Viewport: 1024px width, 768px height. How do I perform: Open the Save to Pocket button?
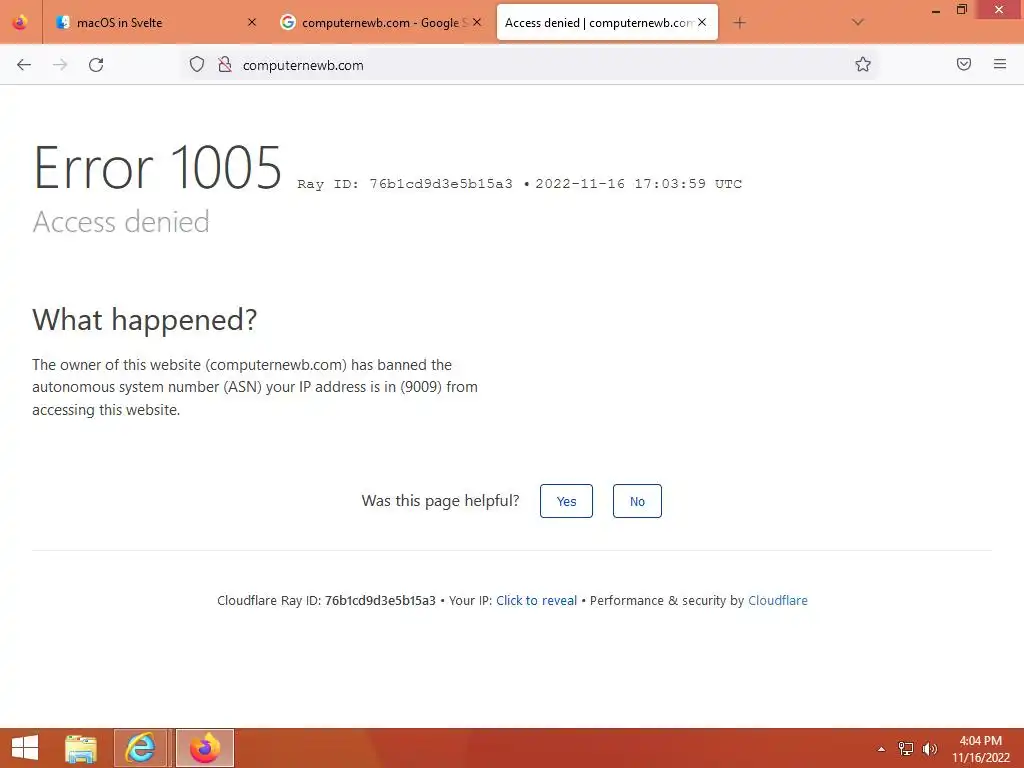pos(963,64)
